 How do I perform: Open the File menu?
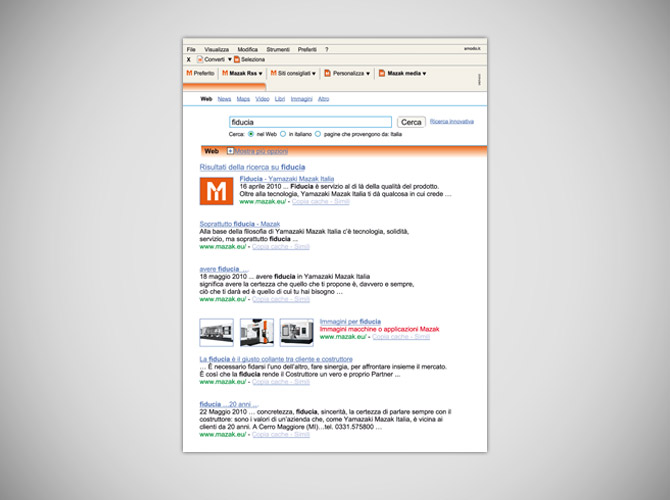pyautogui.click(x=191, y=50)
